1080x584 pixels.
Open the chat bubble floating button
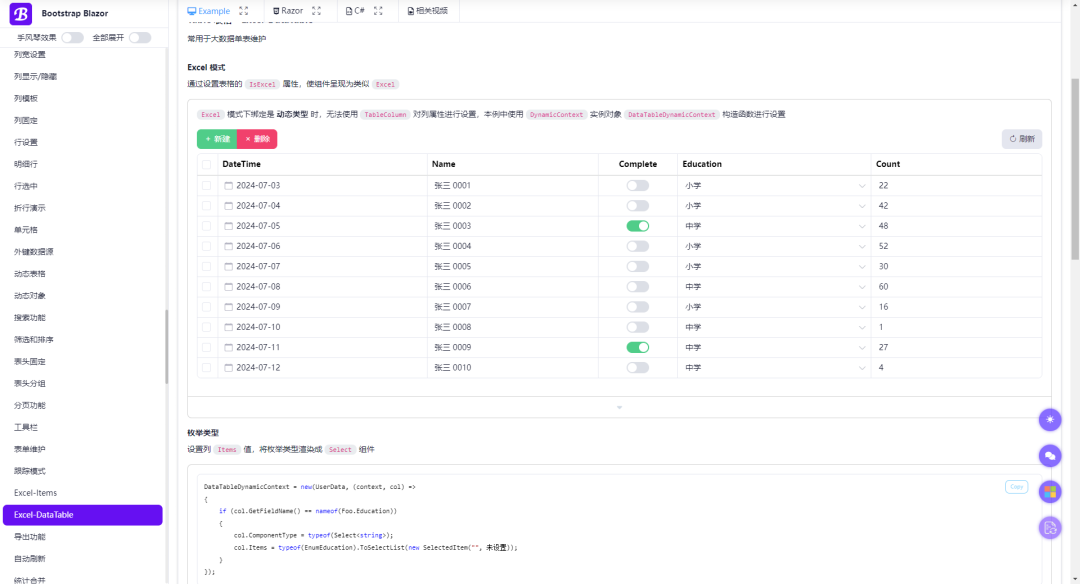tap(1049, 456)
